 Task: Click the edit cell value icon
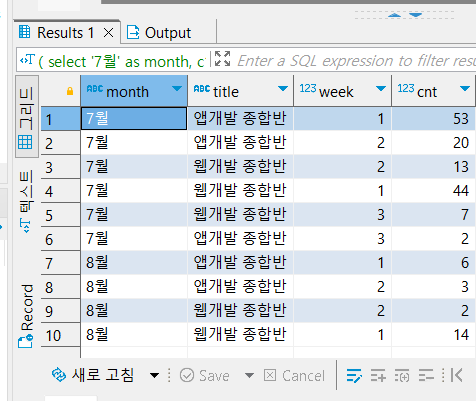click(354, 376)
